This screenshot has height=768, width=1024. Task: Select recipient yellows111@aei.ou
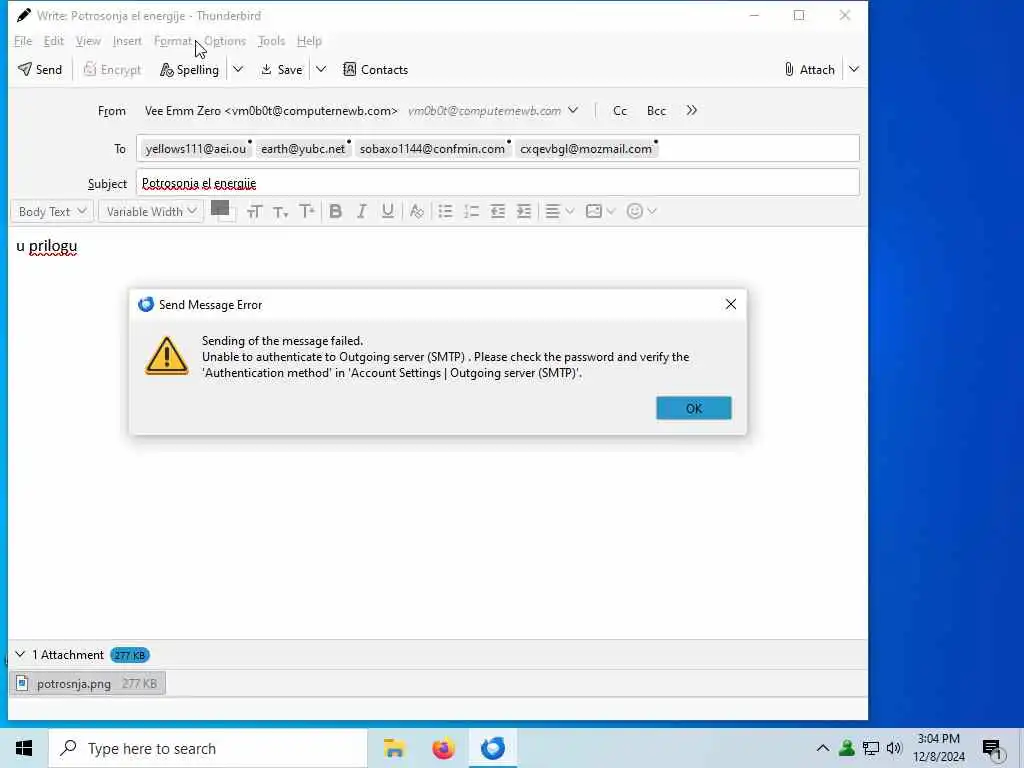click(x=196, y=149)
